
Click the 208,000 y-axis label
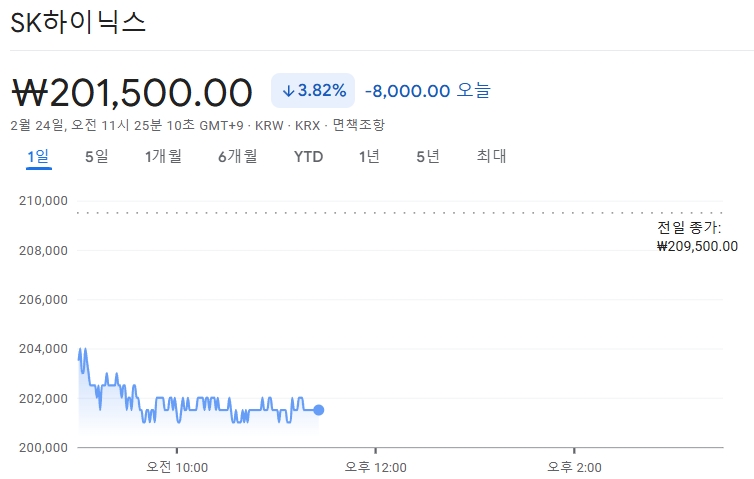(43, 250)
